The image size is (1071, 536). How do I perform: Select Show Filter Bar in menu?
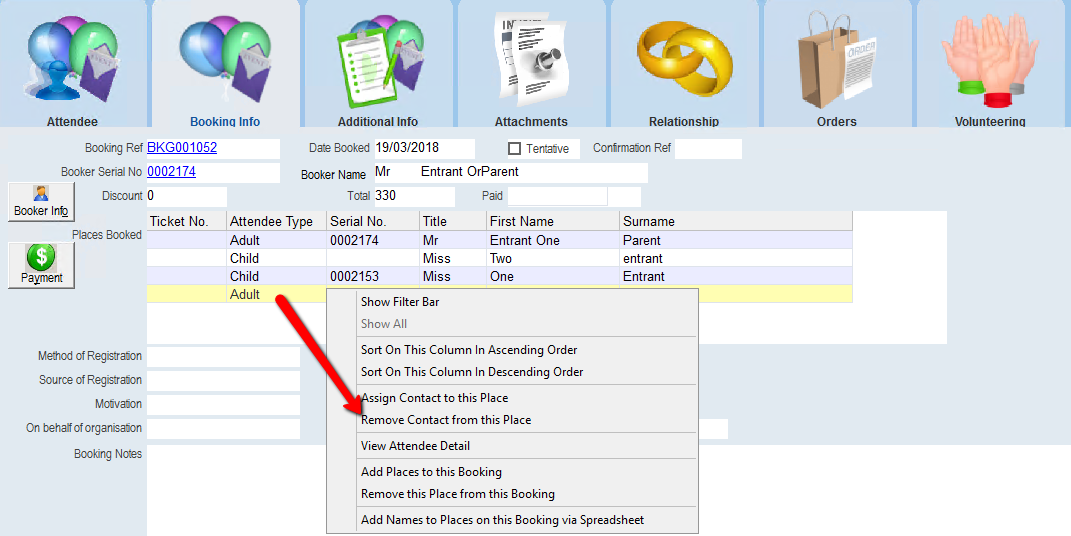pyautogui.click(x=400, y=302)
